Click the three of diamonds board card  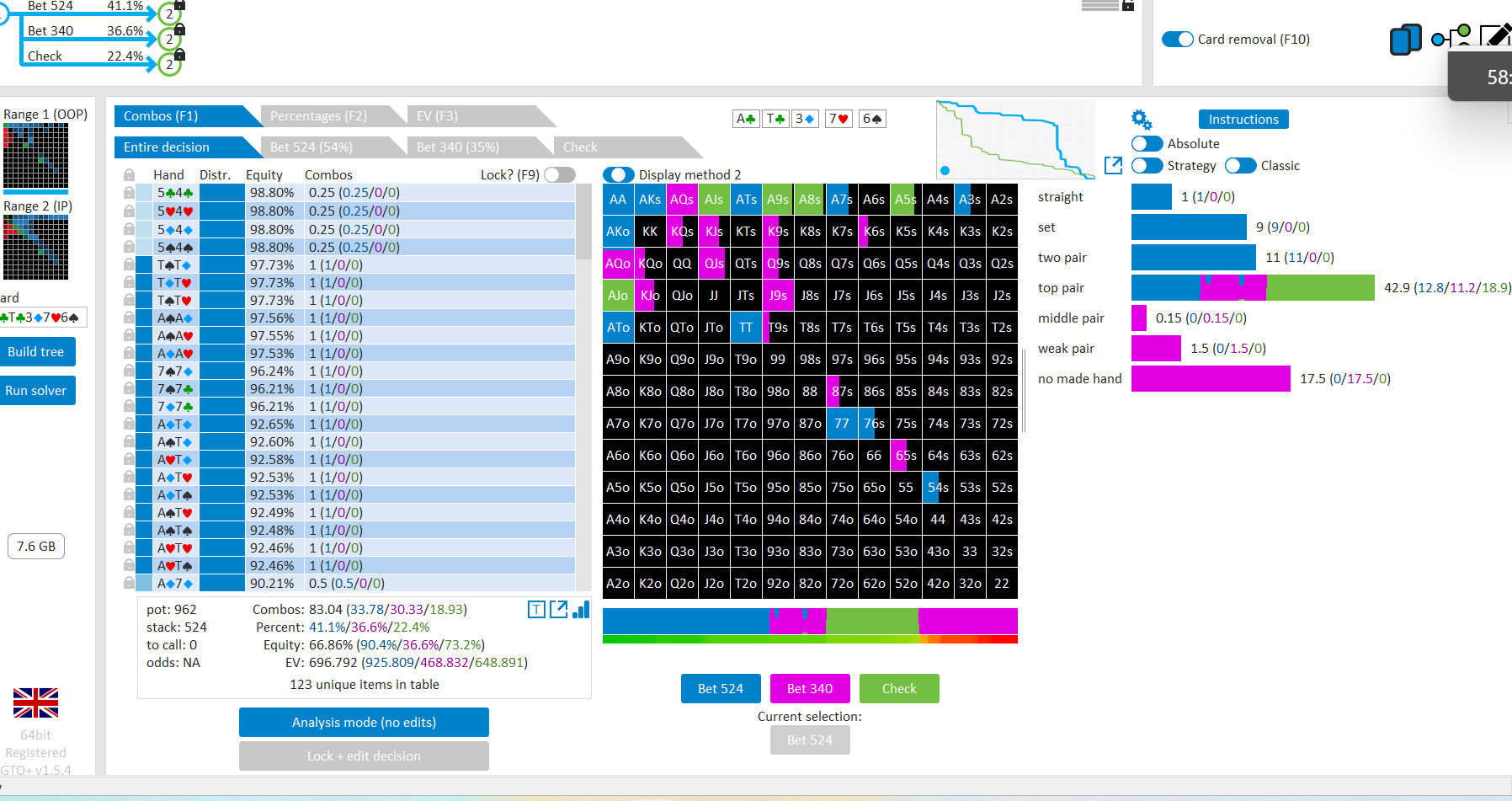(805, 119)
